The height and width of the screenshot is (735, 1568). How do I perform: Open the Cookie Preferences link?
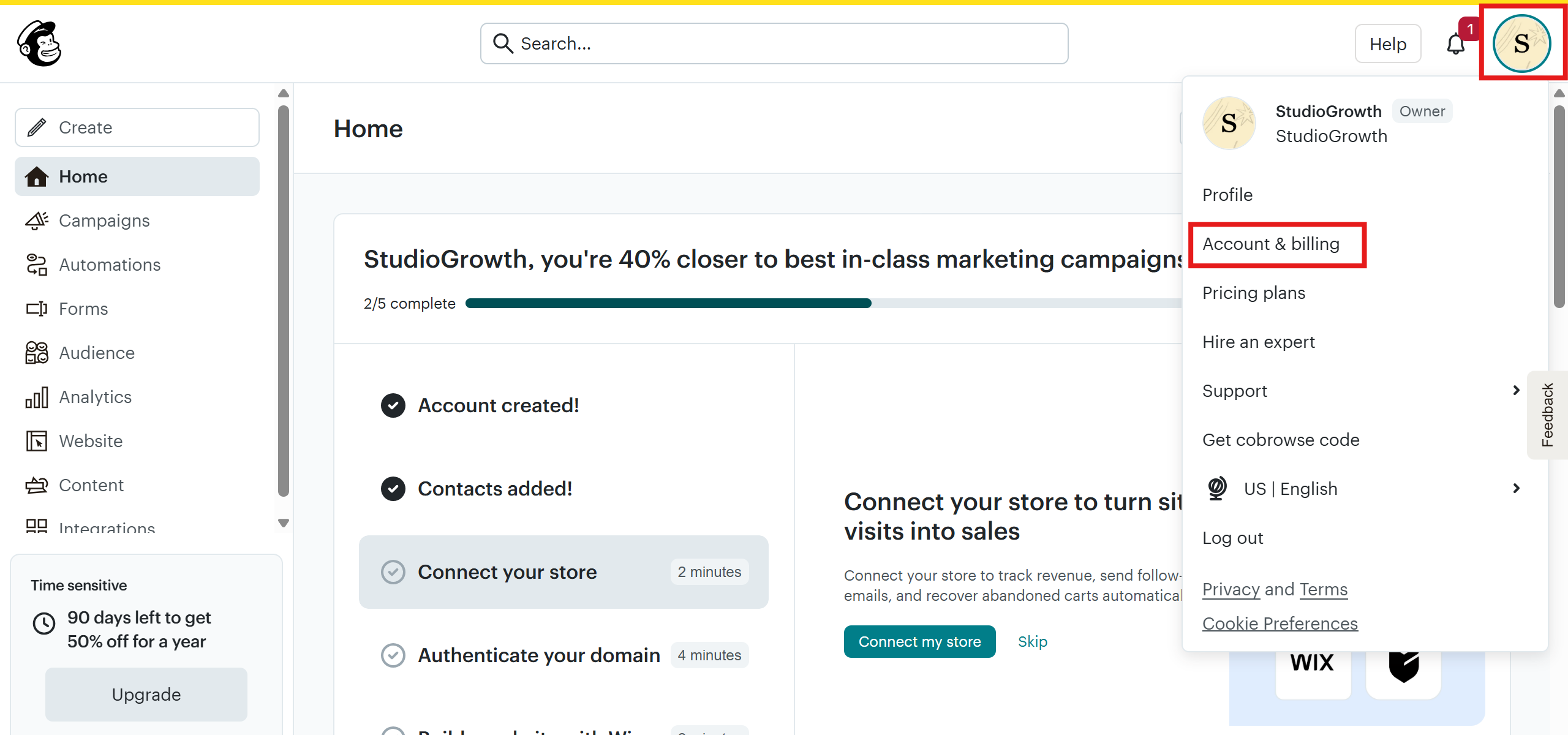point(1280,624)
